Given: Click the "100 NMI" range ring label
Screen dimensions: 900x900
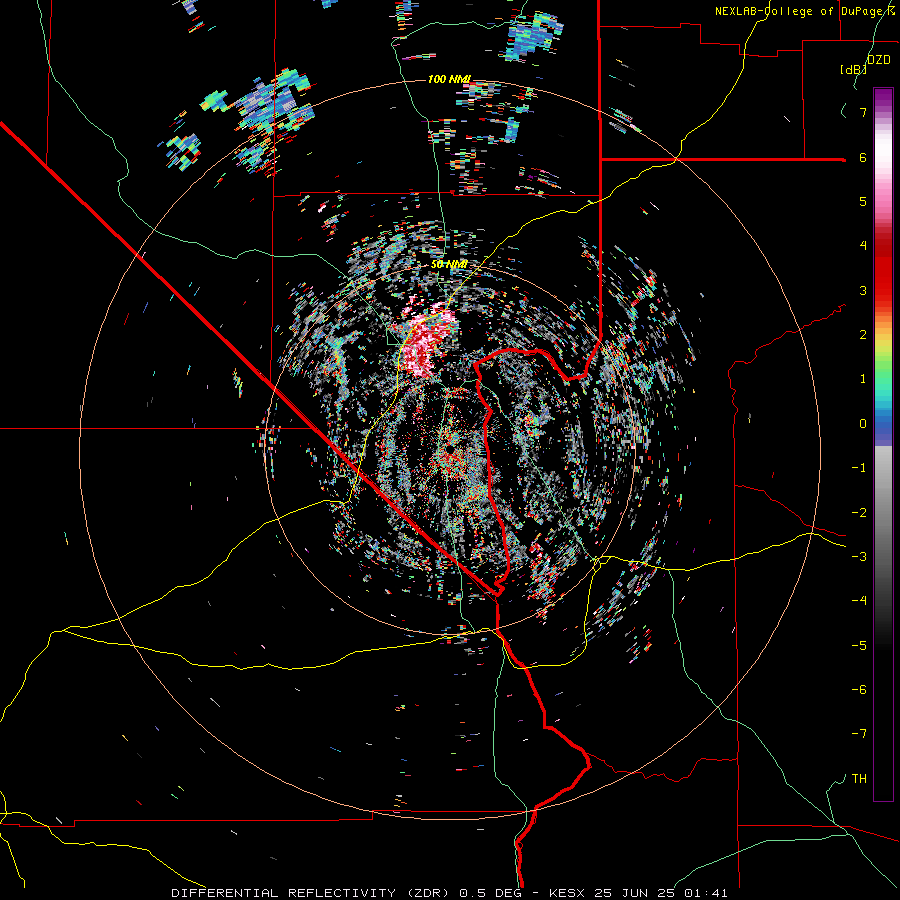Looking at the screenshot, I should click(x=449, y=79).
